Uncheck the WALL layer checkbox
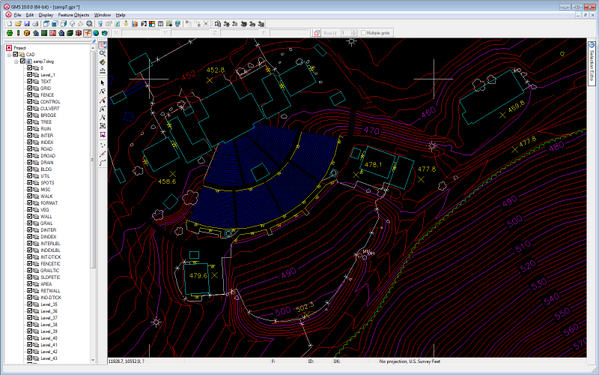Viewport: 599px width, 375px height. (29, 217)
